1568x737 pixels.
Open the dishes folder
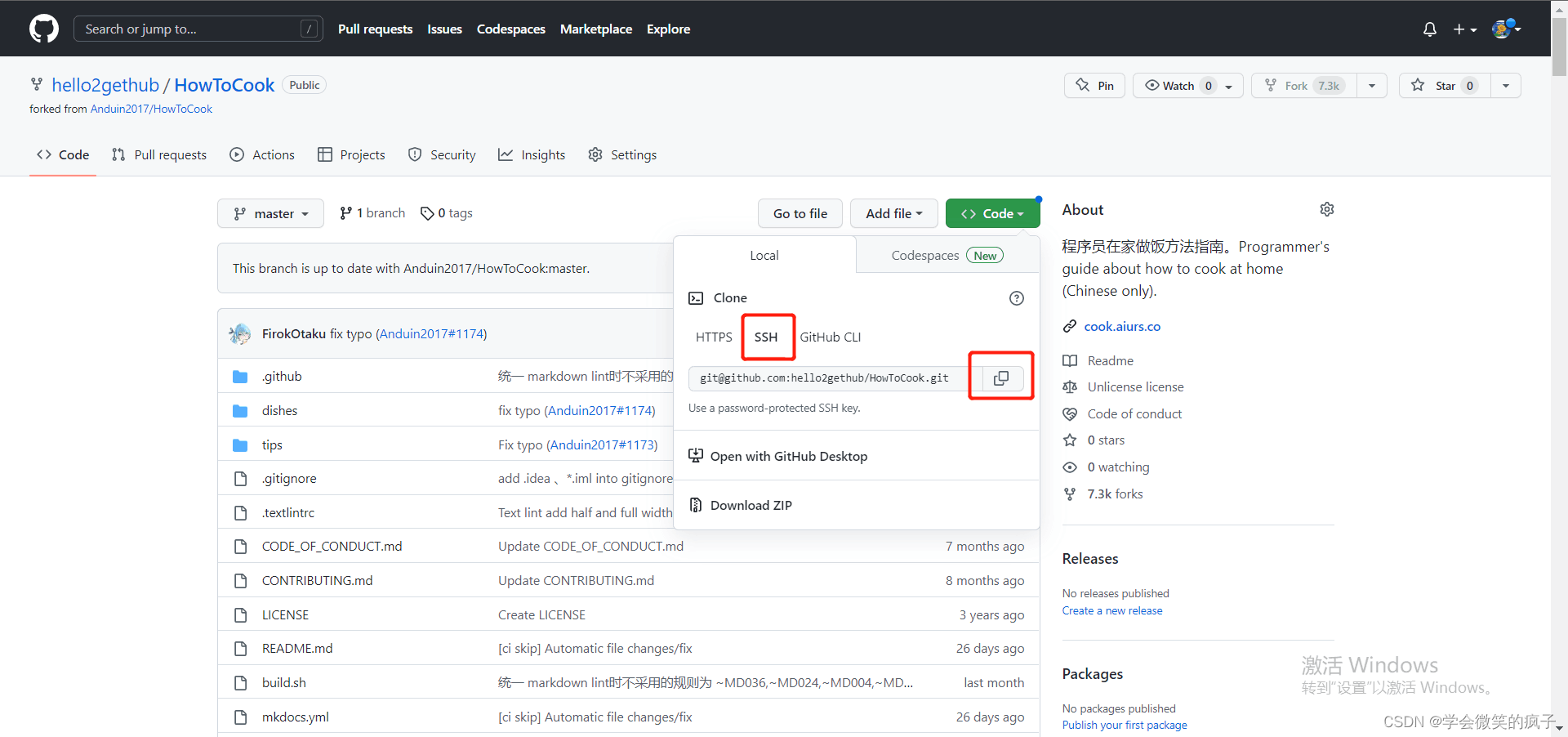pyautogui.click(x=279, y=410)
